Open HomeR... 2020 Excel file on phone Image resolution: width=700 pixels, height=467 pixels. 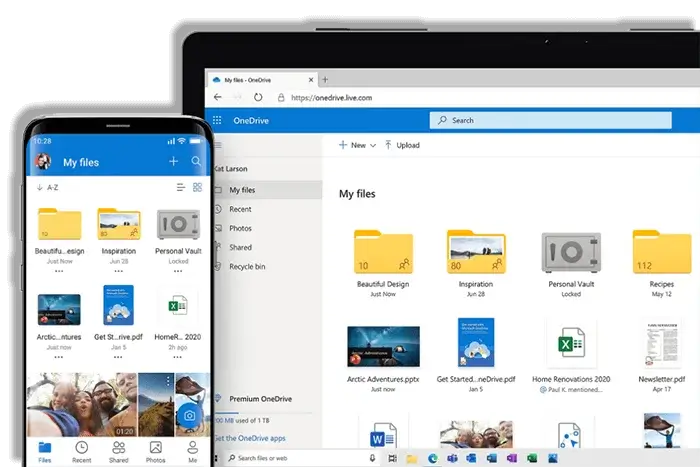click(178, 305)
